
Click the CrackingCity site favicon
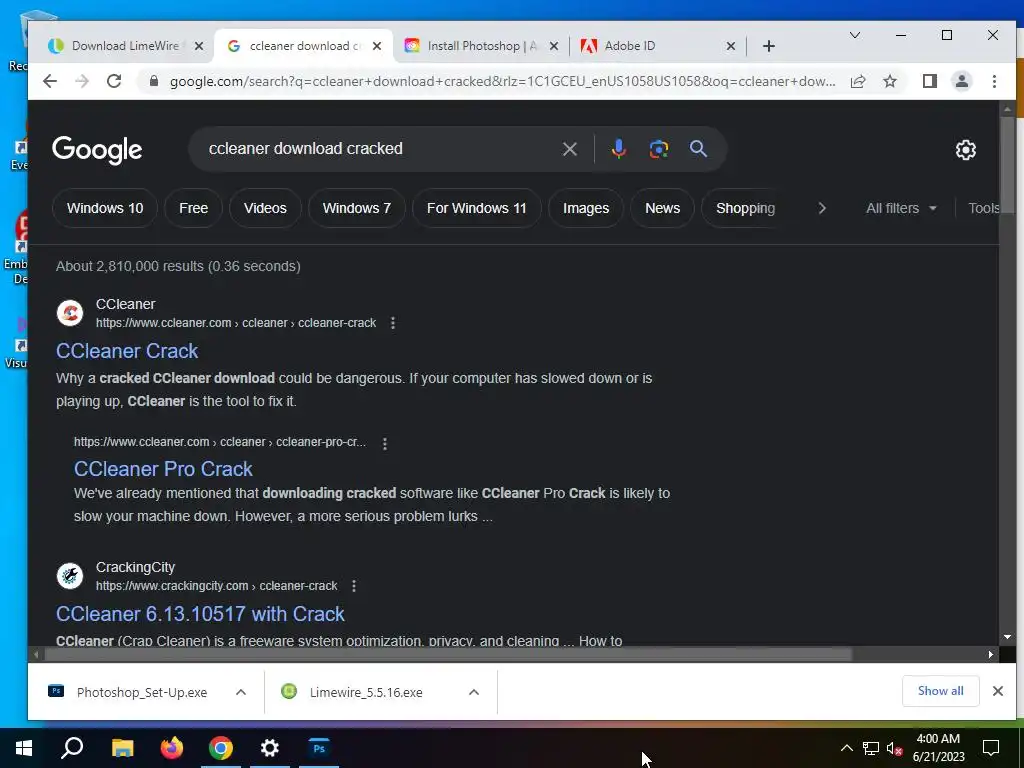click(x=70, y=576)
